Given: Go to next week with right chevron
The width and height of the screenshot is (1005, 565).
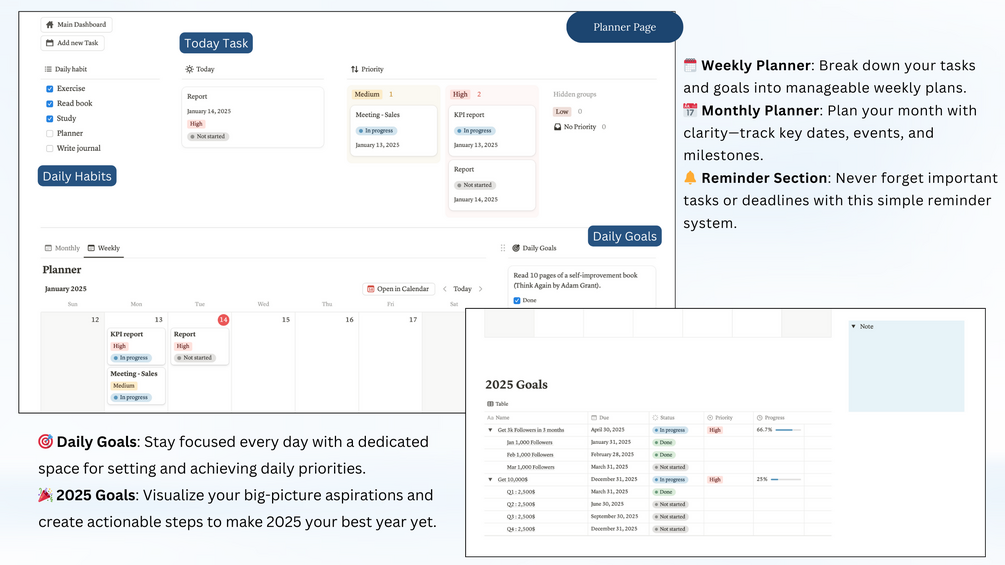Looking at the screenshot, I should 481,289.
